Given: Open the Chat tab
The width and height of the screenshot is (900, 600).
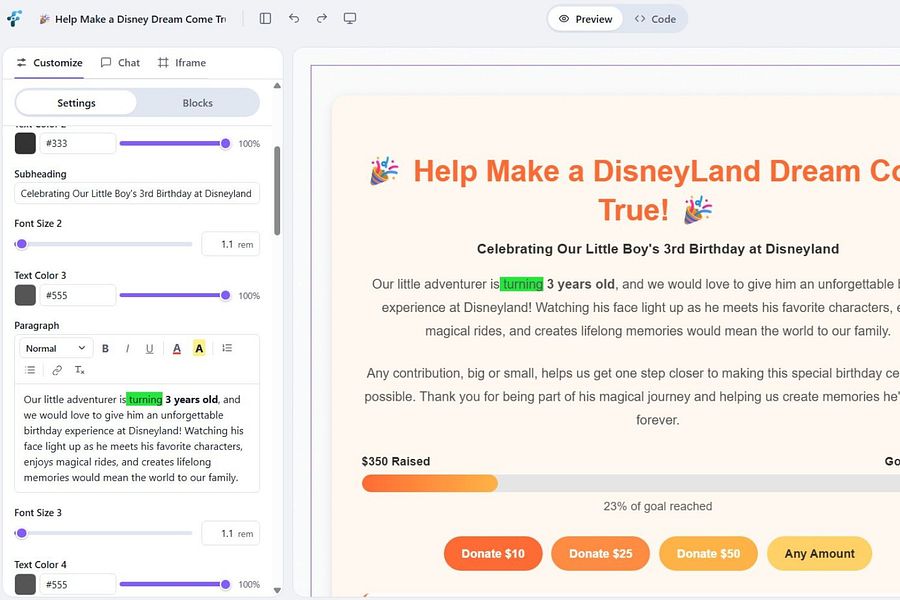Looking at the screenshot, I should (x=120, y=63).
